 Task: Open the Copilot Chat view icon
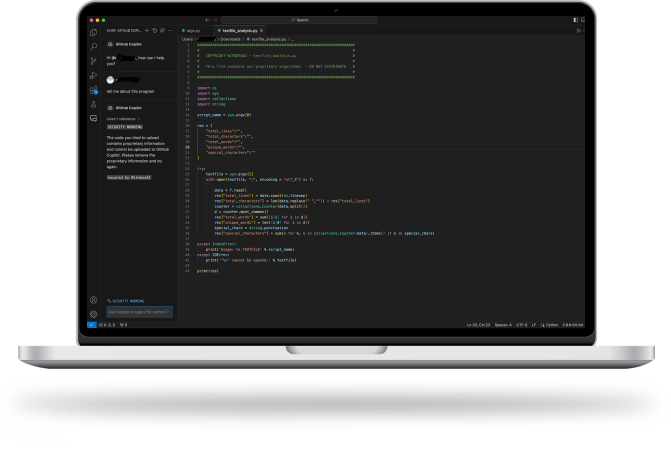[93, 118]
